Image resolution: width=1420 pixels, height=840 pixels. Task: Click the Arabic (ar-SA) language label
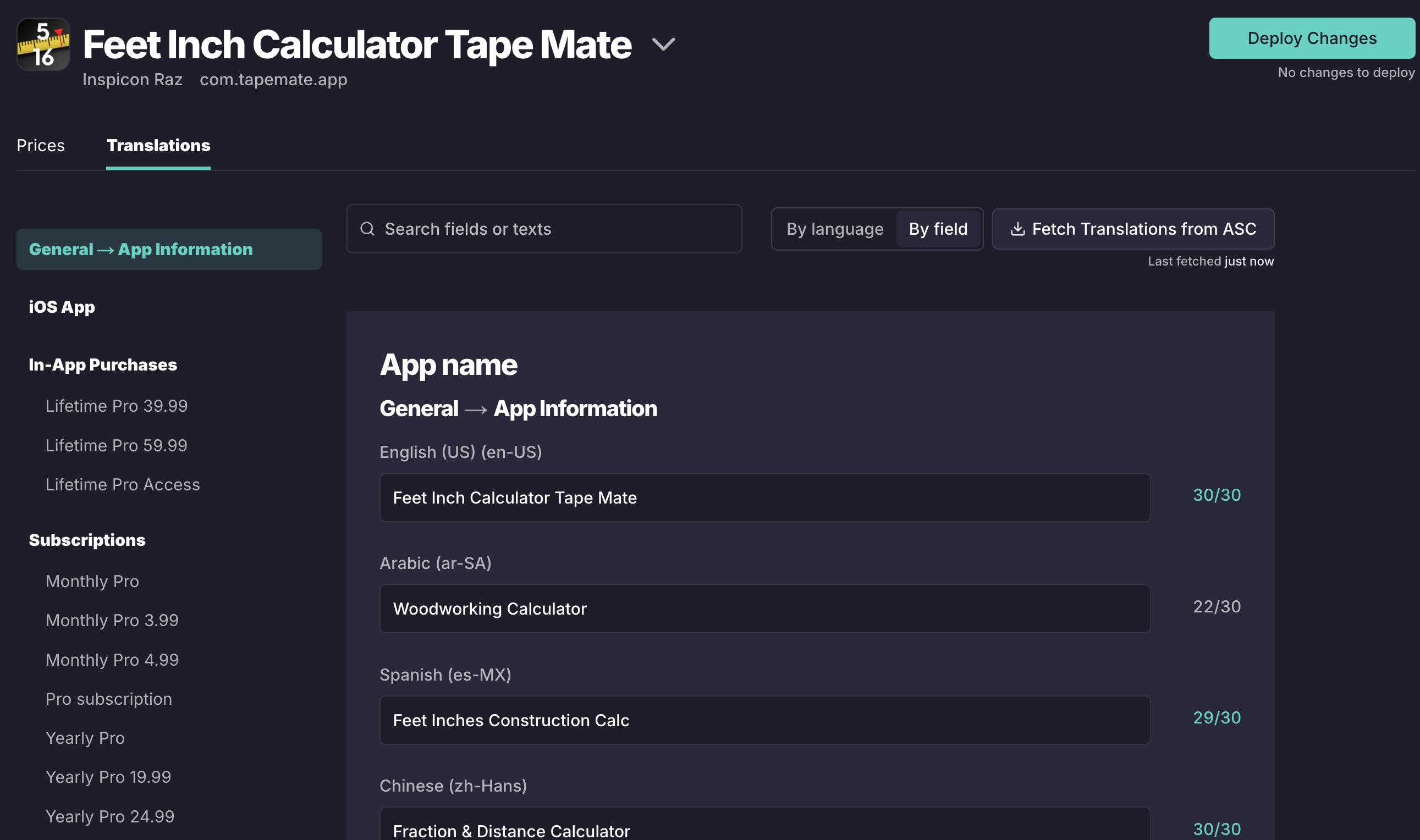(x=436, y=563)
